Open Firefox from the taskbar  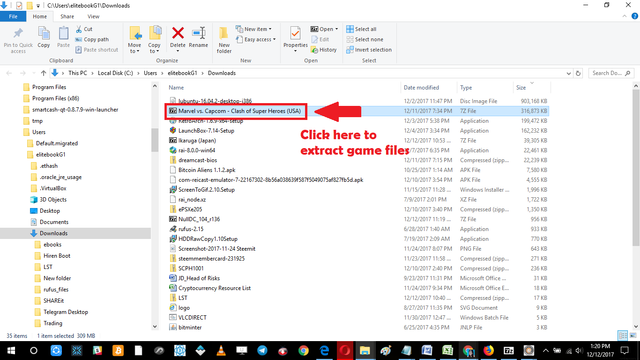(488, 351)
